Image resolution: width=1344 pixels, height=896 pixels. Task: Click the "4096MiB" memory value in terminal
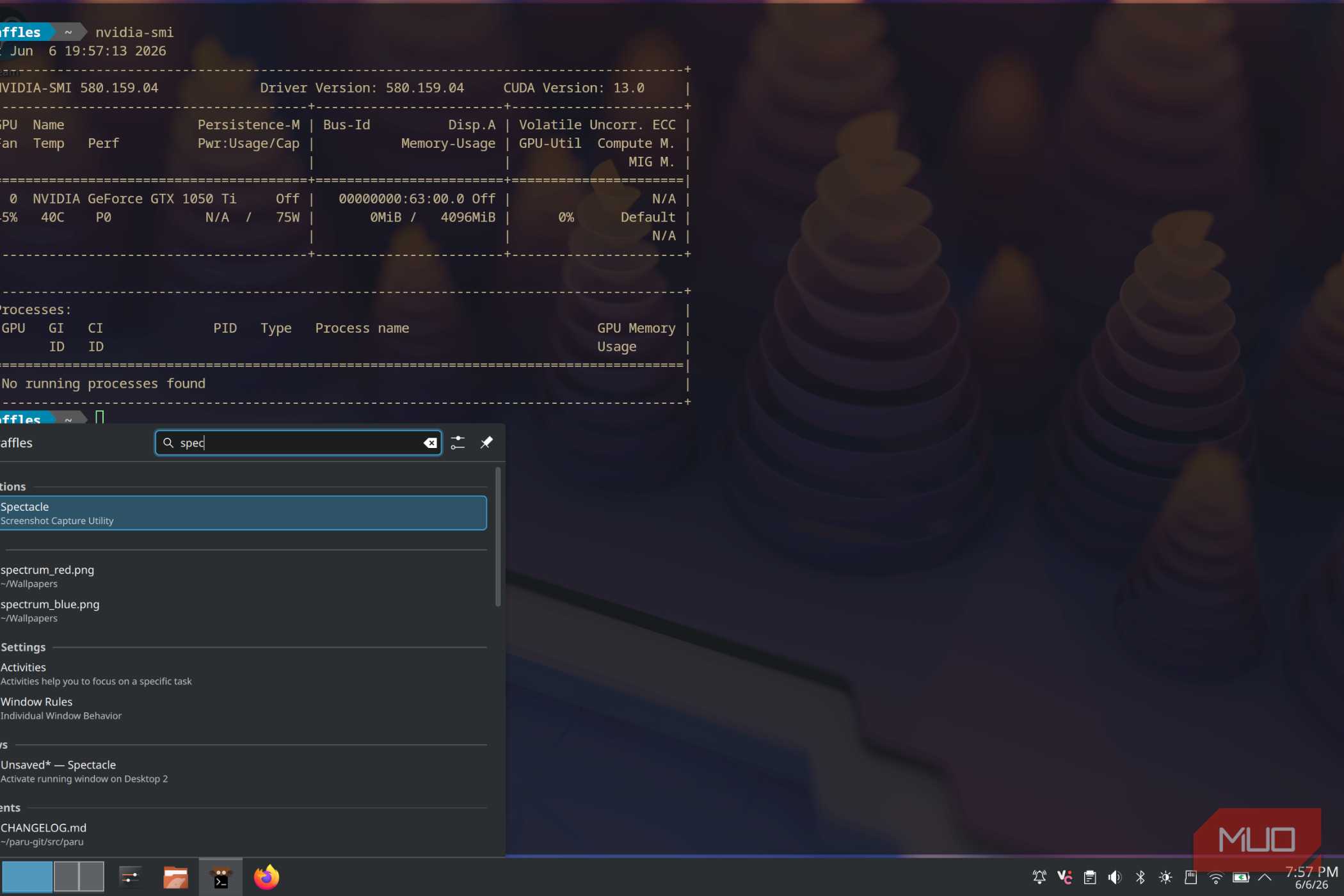468,218
